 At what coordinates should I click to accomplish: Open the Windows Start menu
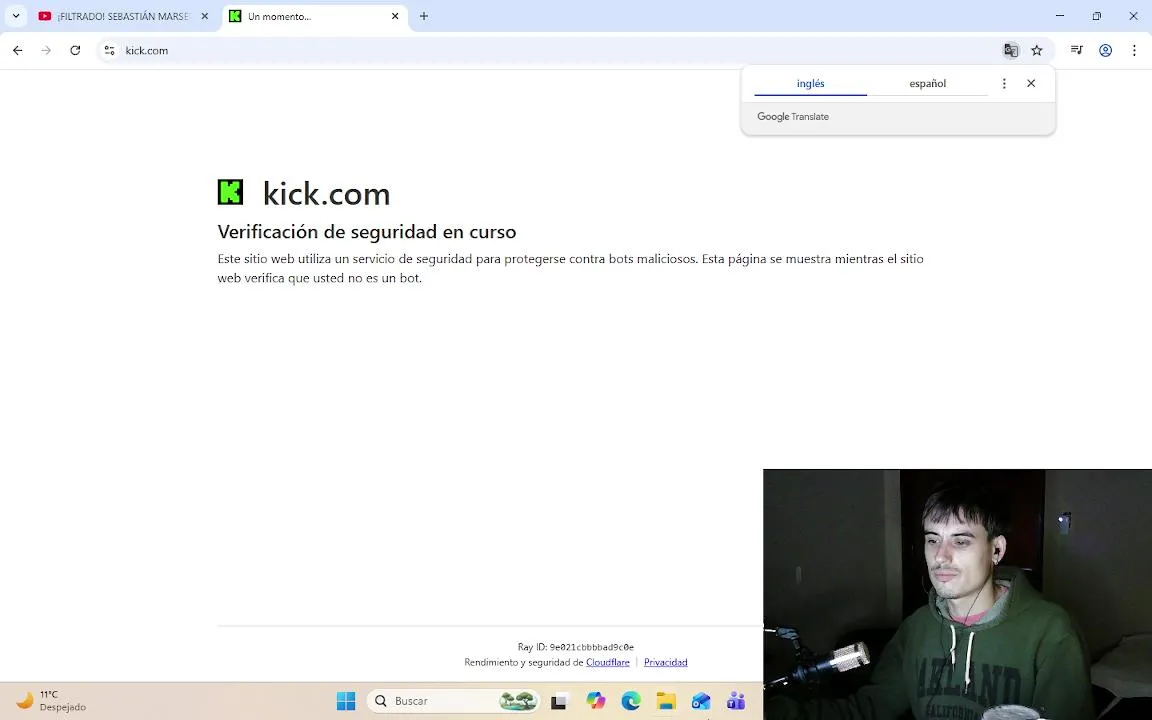pos(345,701)
